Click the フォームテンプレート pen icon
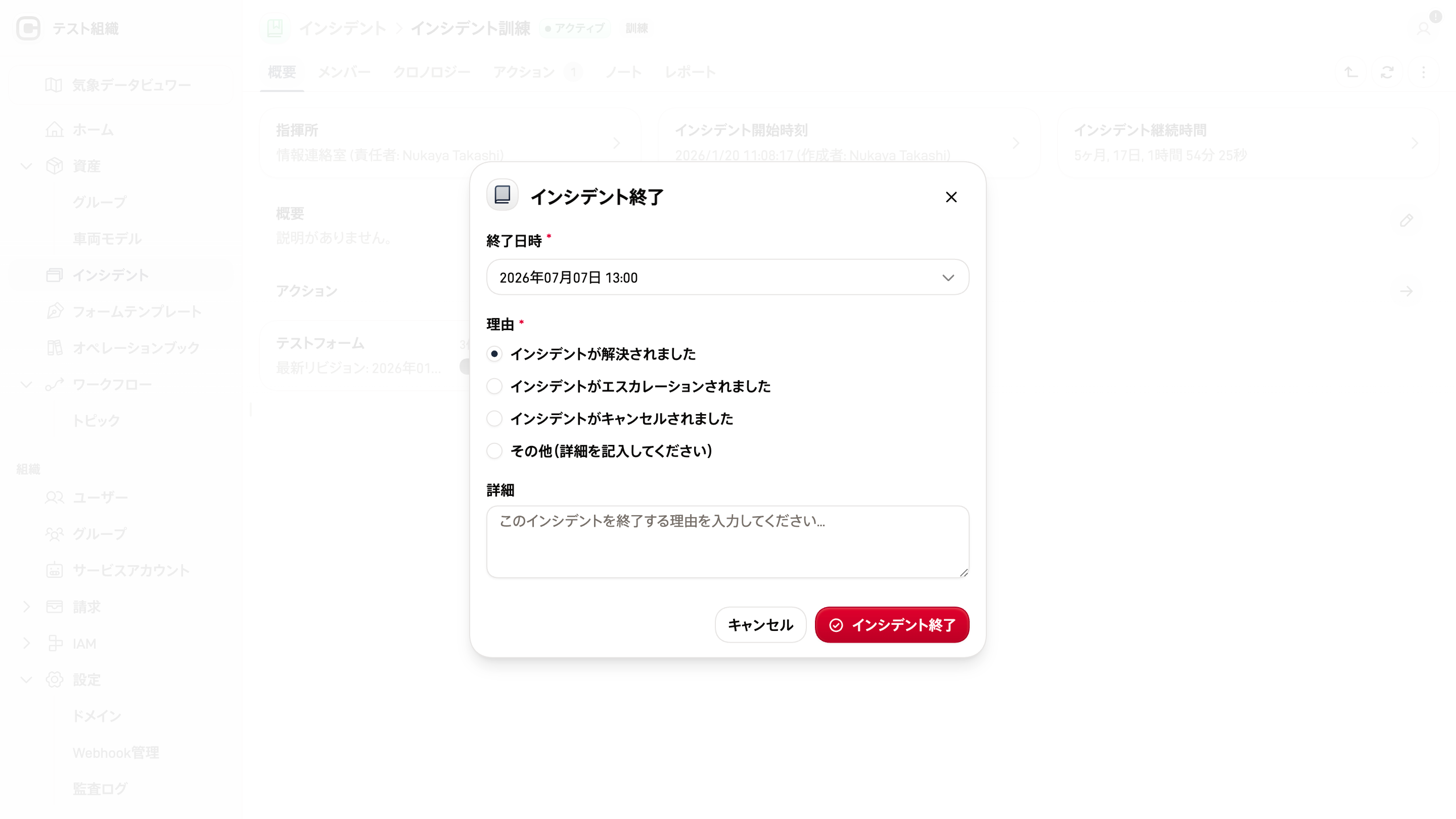The height and width of the screenshot is (819, 1456). coord(54,311)
